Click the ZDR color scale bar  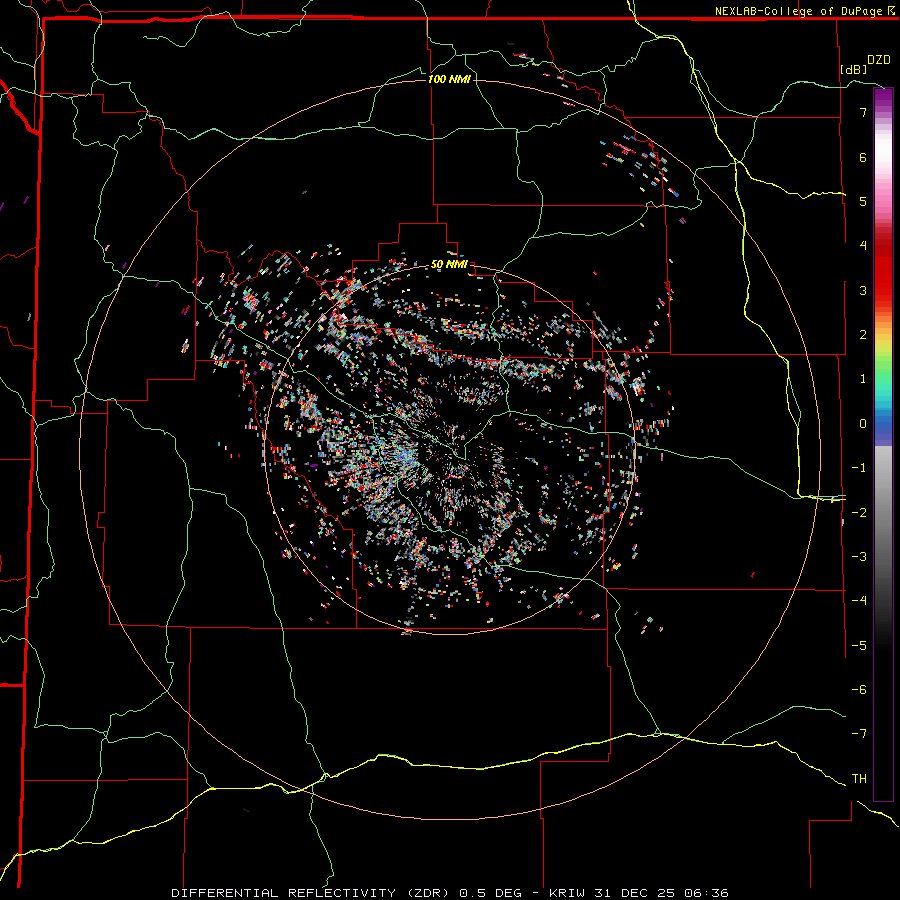tap(883, 444)
